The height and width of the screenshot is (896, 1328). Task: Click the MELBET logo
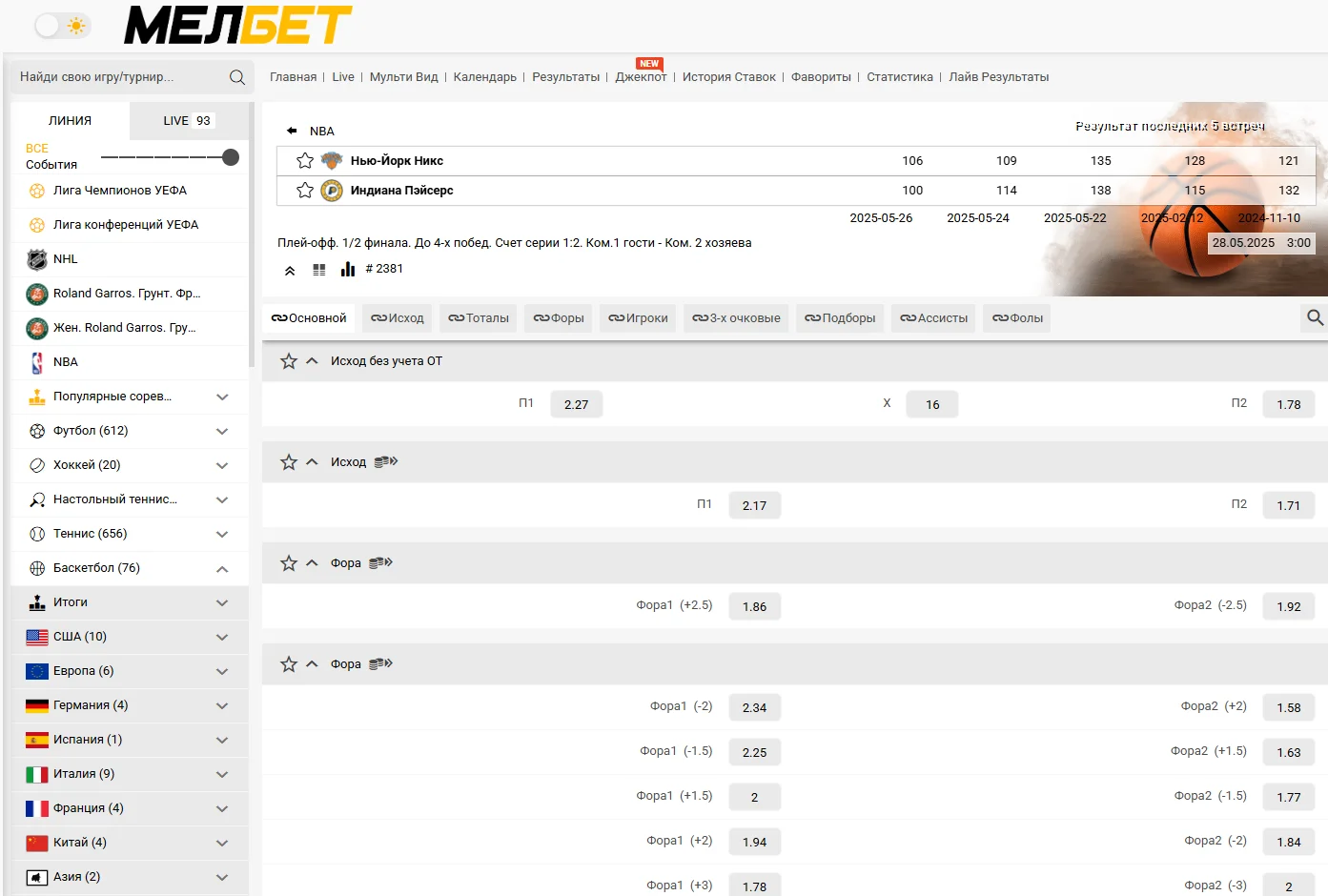point(237,26)
